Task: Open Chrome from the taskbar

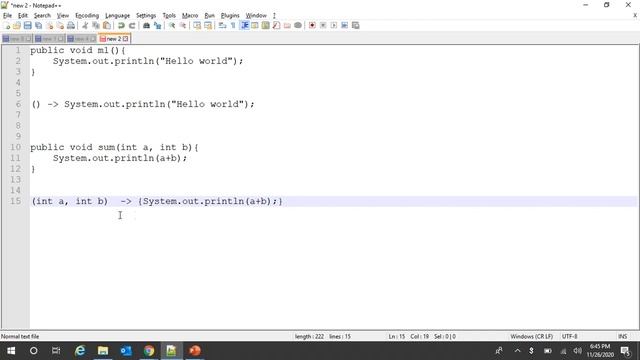Action: (x=149, y=351)
